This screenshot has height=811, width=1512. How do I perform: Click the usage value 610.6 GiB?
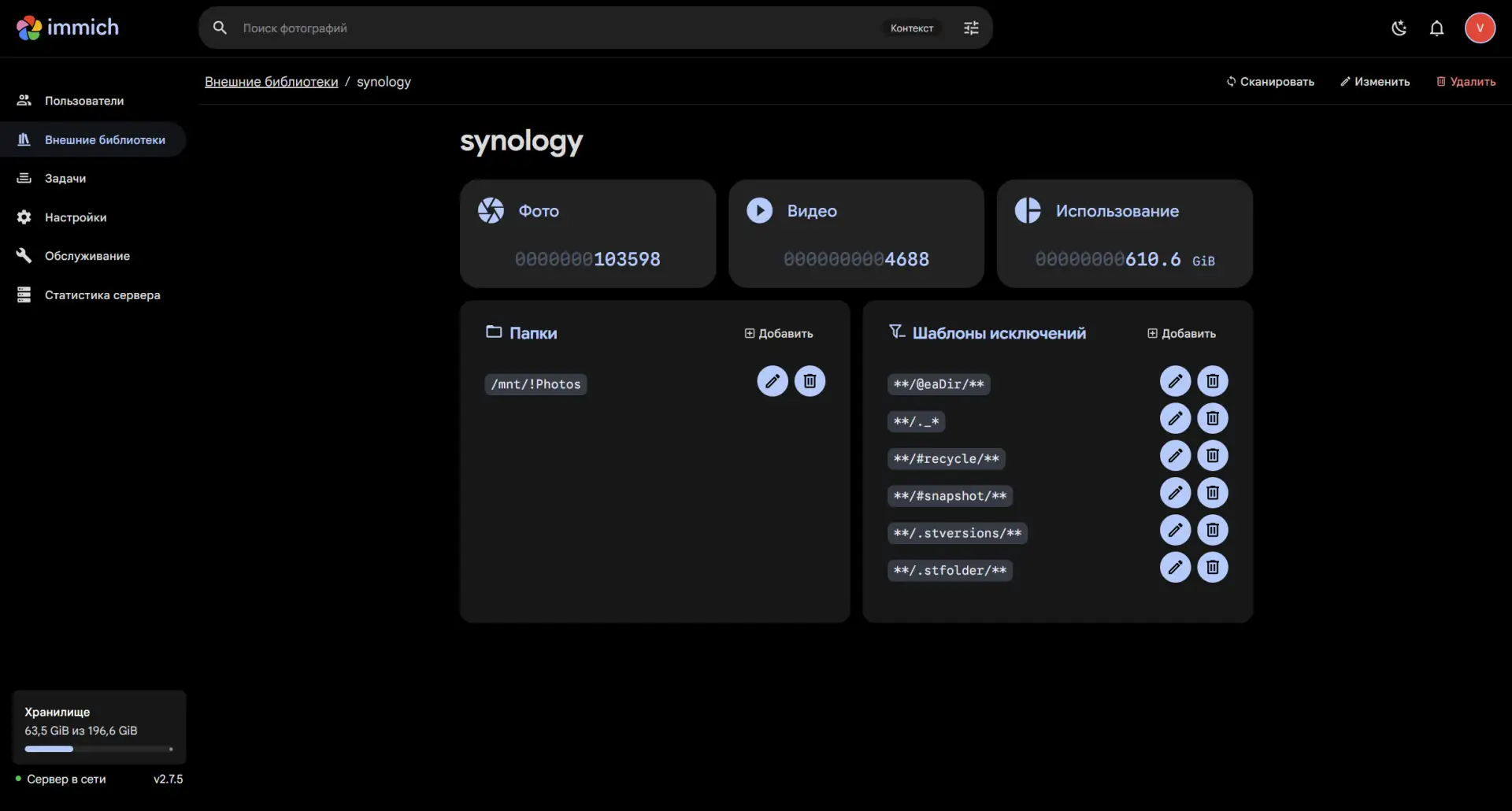(1170, 260)
